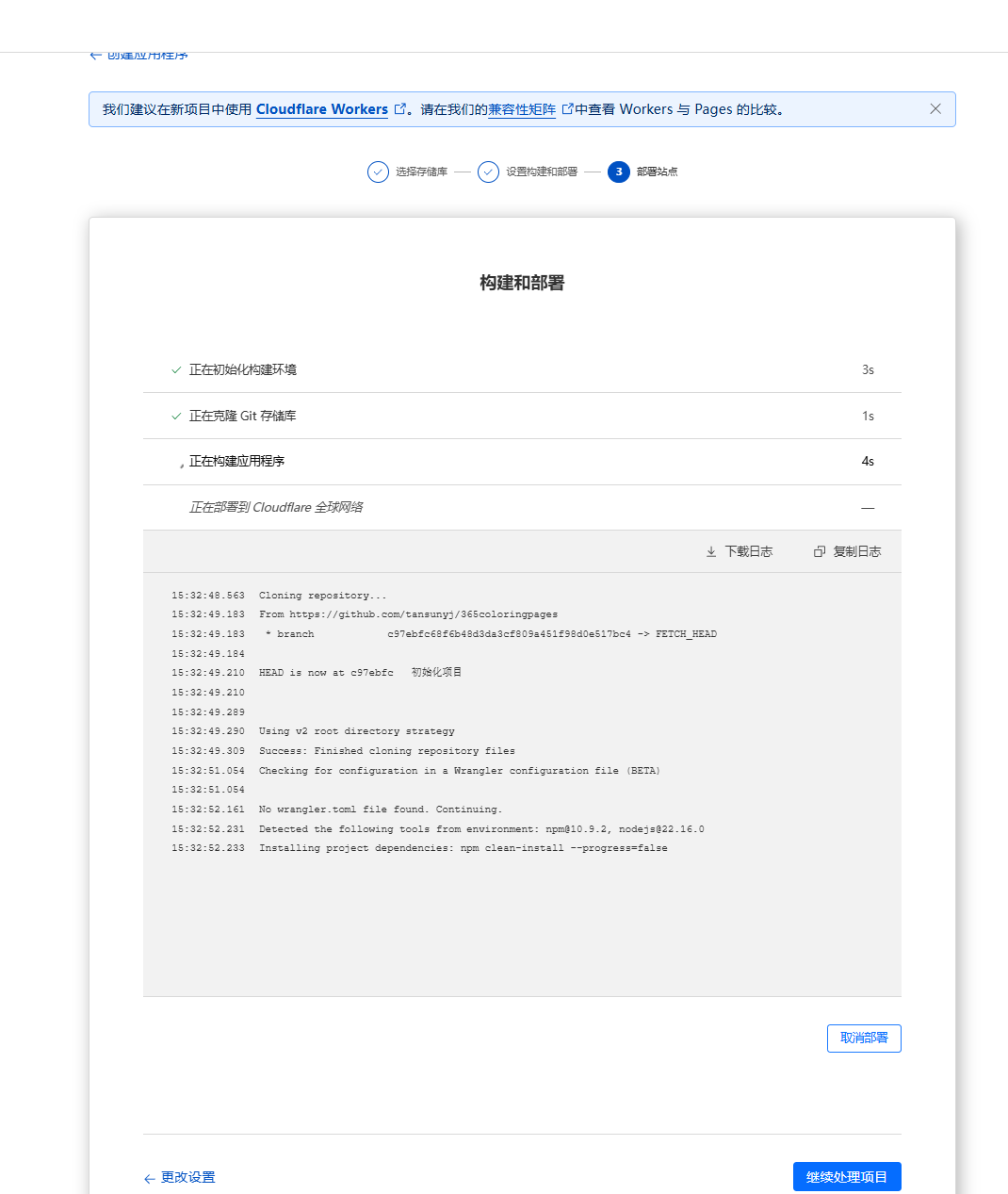
Task: Dismiss the Cloudflare Workers suggestion banner
Action: pyautogui.click(x=935, y=108)
